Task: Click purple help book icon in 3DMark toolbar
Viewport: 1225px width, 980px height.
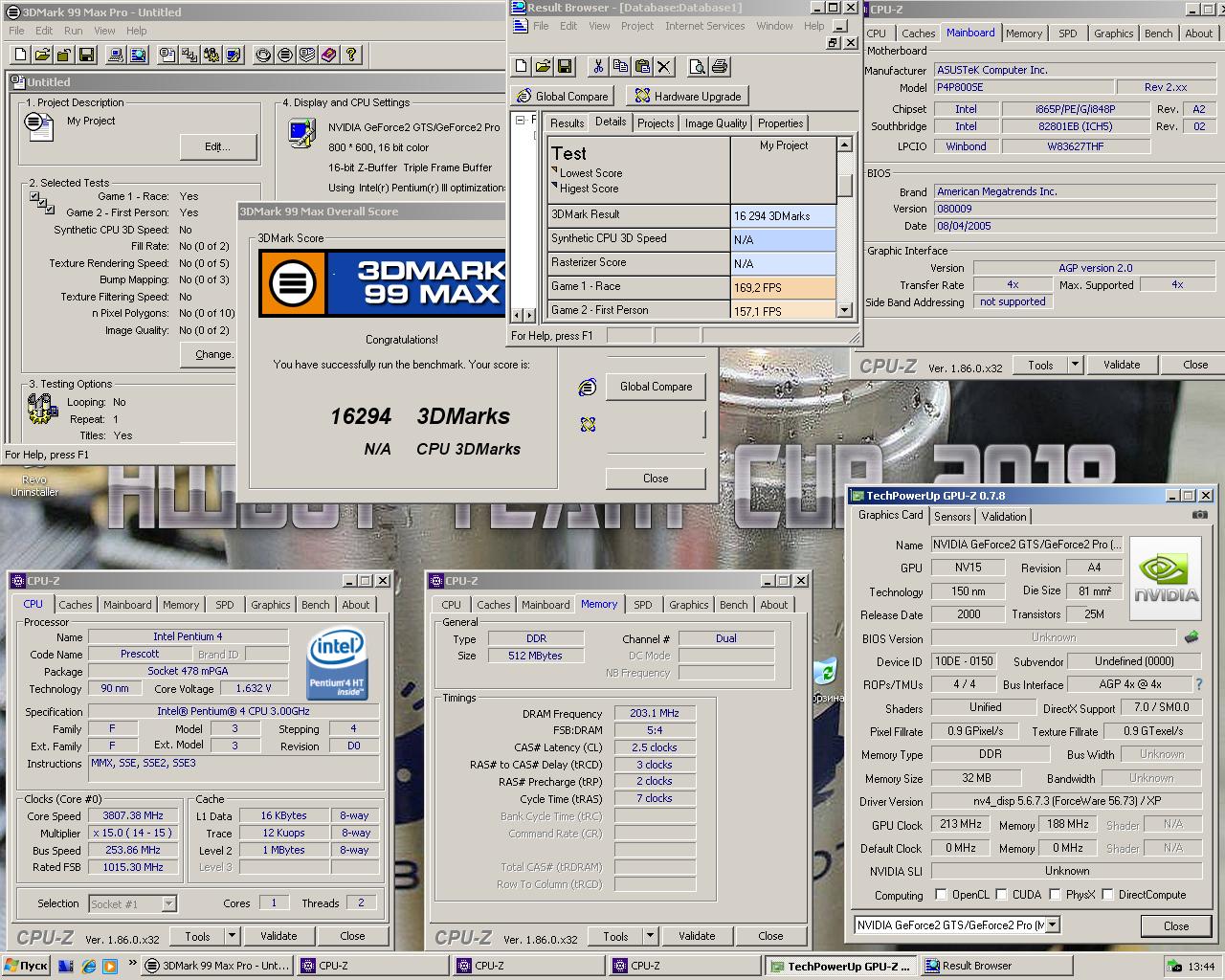Action: point(328,55)
